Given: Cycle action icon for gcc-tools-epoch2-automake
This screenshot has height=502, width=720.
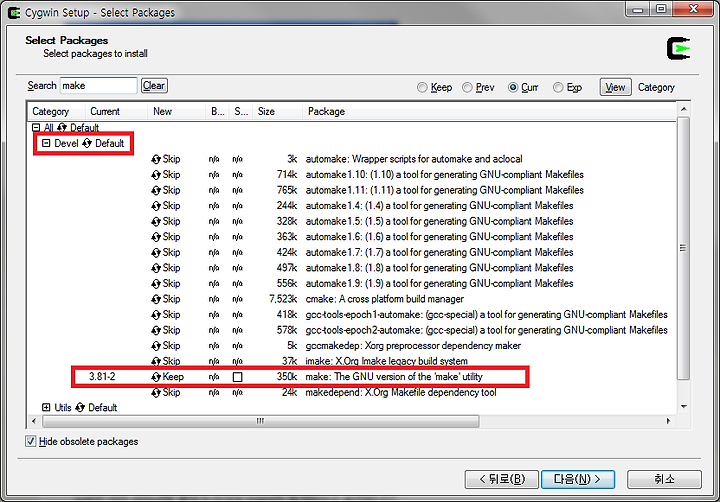Looking at the screenshot, I should (156, 331).
